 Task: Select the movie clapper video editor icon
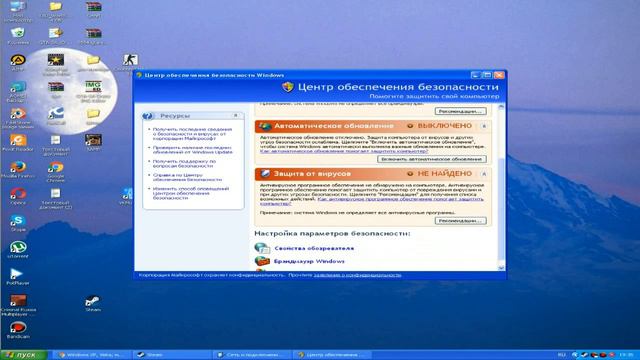[x=56, y=60]
